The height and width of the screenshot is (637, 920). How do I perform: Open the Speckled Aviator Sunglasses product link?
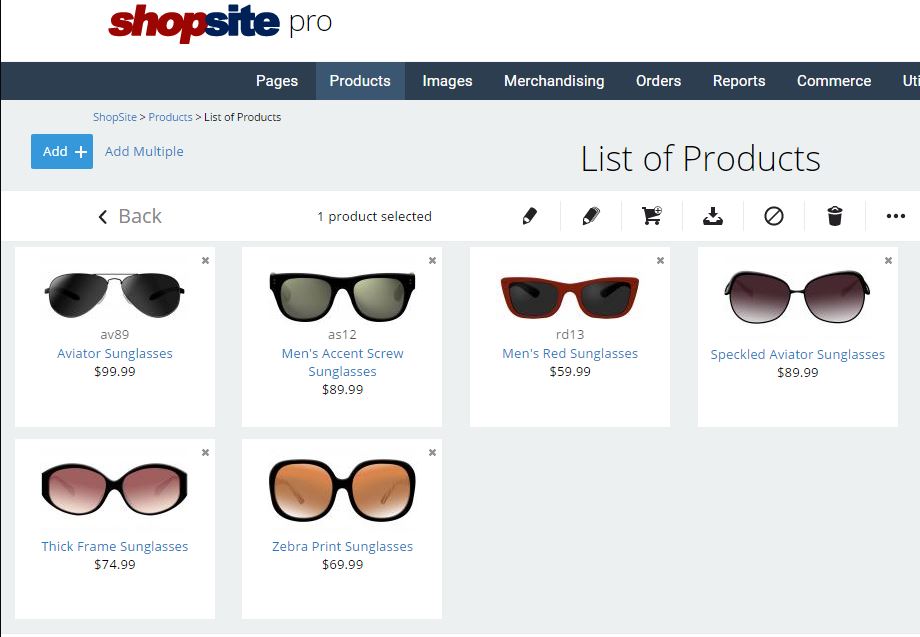[797, 354]
